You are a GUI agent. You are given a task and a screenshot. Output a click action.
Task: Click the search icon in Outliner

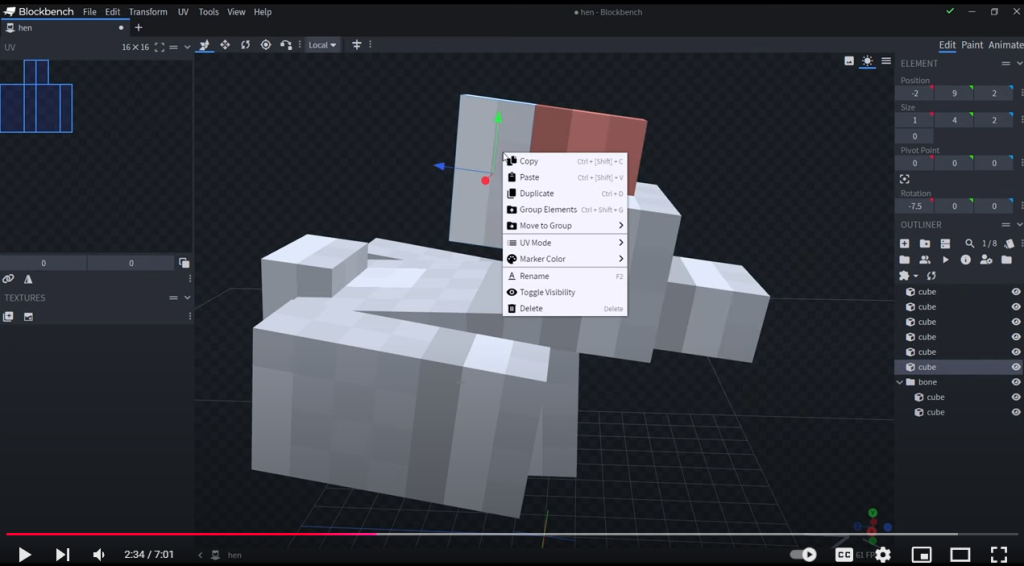click(969, 243)
